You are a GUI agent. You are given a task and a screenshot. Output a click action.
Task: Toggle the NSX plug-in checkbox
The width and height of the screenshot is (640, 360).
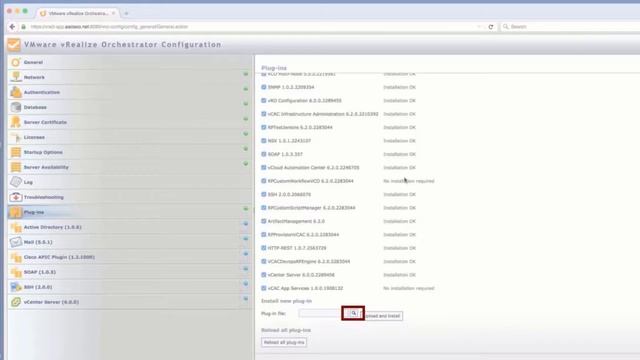tap(264, 140)
